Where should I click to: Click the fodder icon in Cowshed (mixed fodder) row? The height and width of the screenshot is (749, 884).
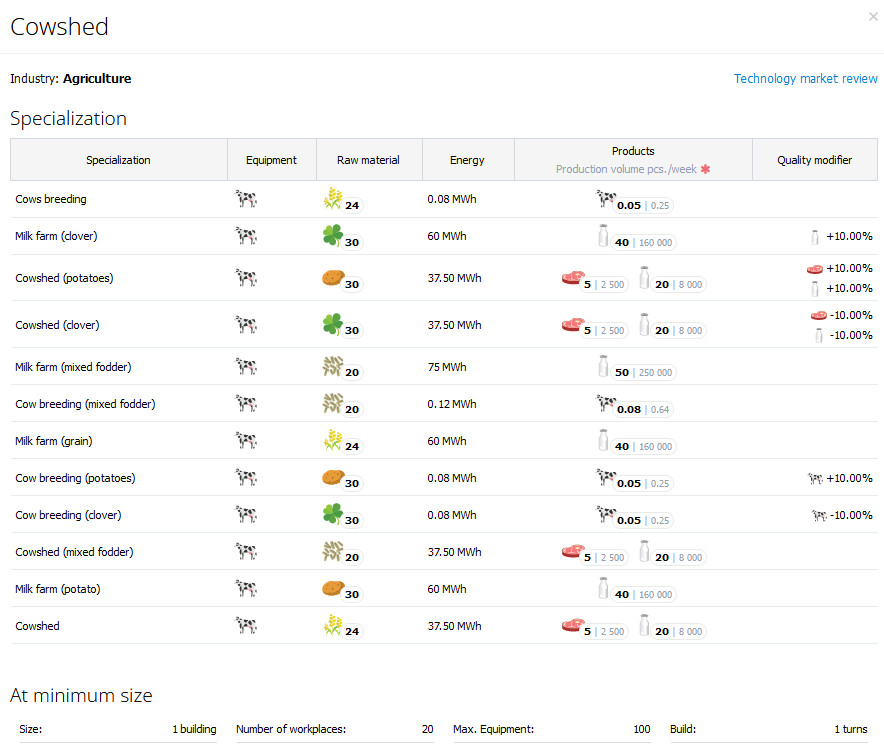pyautogui.click(x=333, y=551)
